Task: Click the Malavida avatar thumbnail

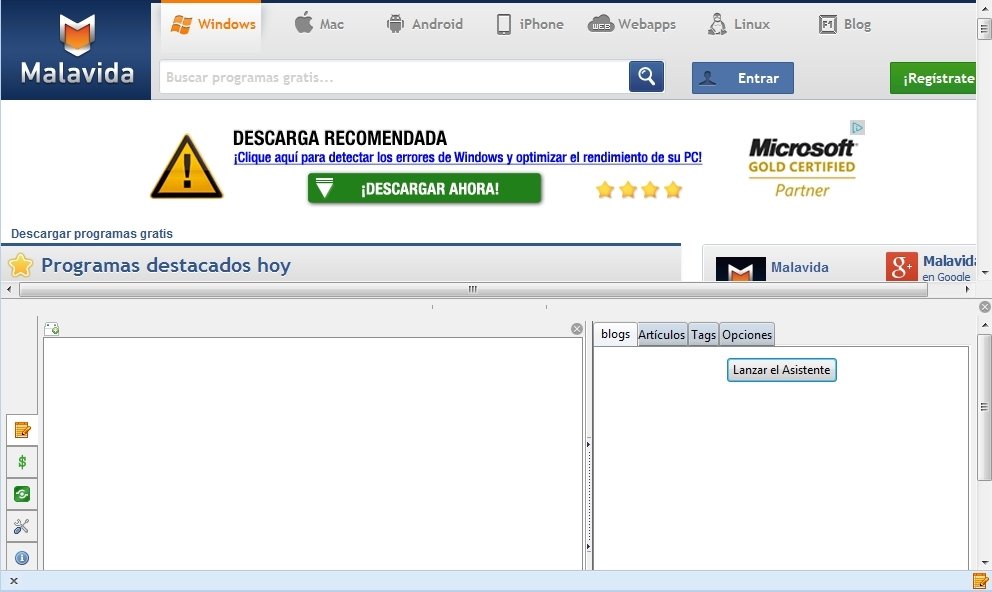Action: pos(740,269)
